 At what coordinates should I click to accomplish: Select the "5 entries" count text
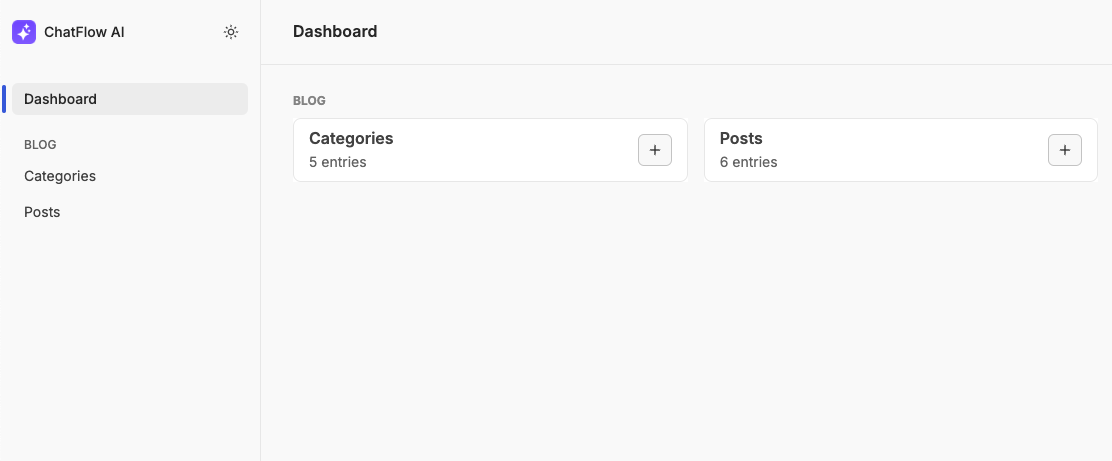click(338, 162)
